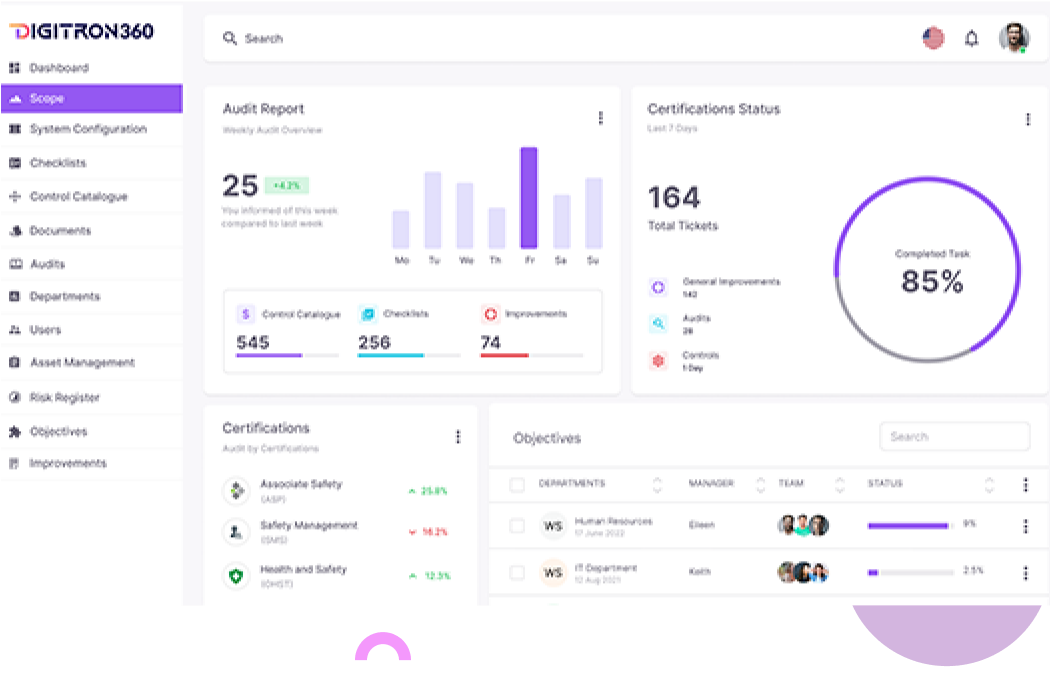This screenshot has height=682, width=1050.
Task: Click the Improvements stat icon
Action: [x=490, y=314]
